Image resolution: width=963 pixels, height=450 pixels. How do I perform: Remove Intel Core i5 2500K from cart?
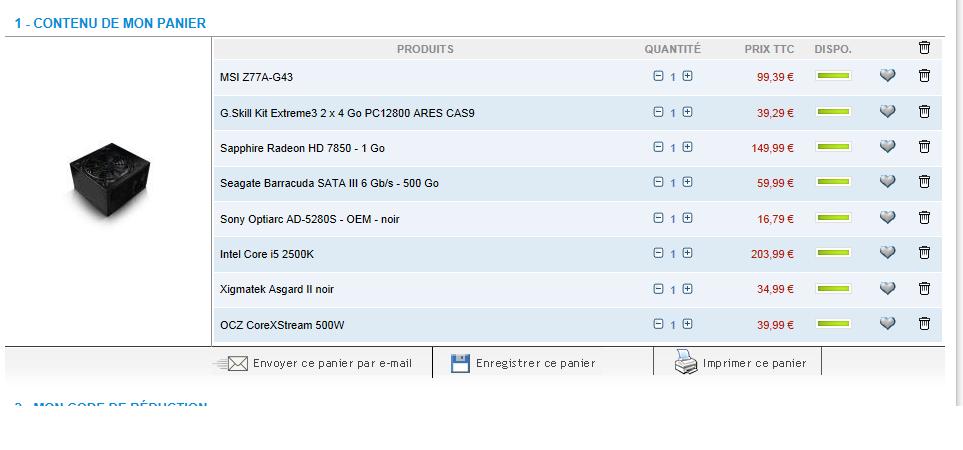pyautogui.click(x=924, y=253)
